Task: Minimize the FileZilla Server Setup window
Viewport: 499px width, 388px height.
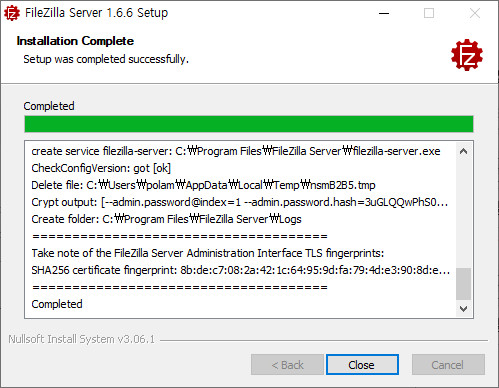Action: pyautogui.click(x=384, y=13)
